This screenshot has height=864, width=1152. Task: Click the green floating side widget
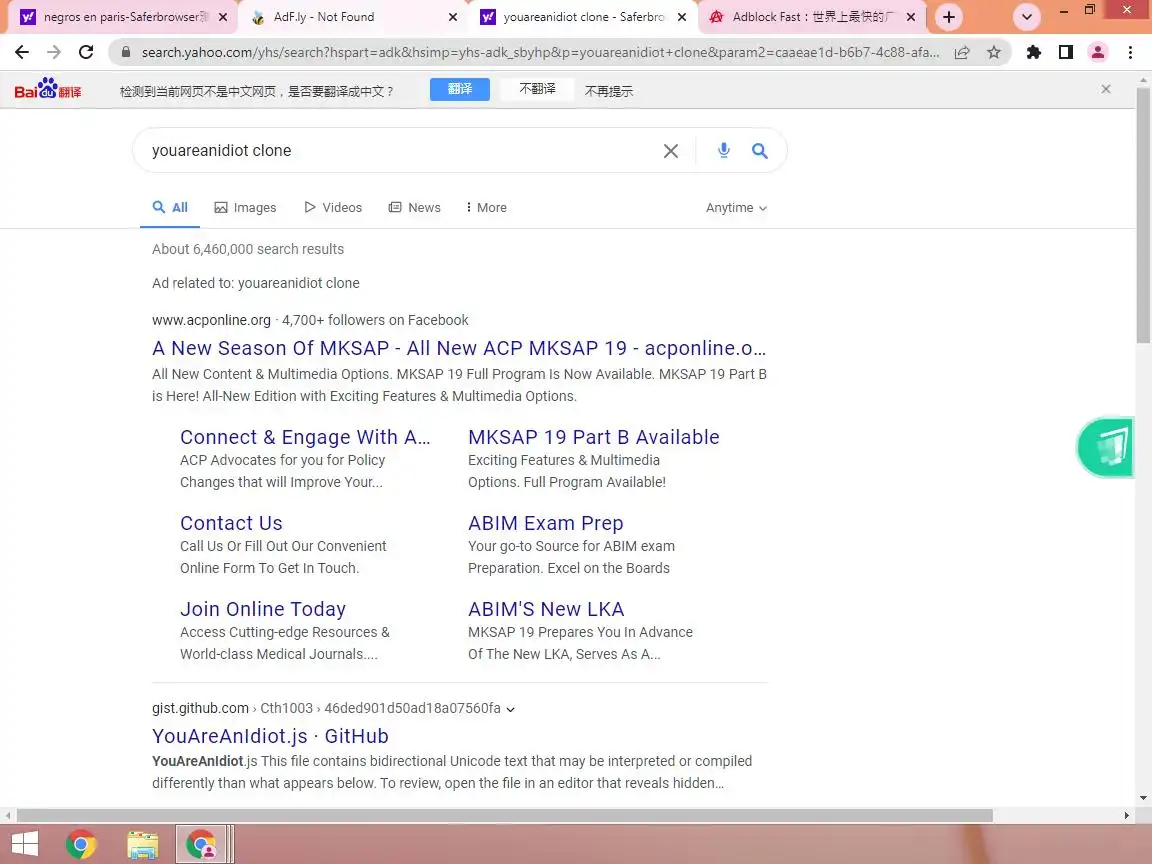pyautogui.click(x=1105, y=447)
